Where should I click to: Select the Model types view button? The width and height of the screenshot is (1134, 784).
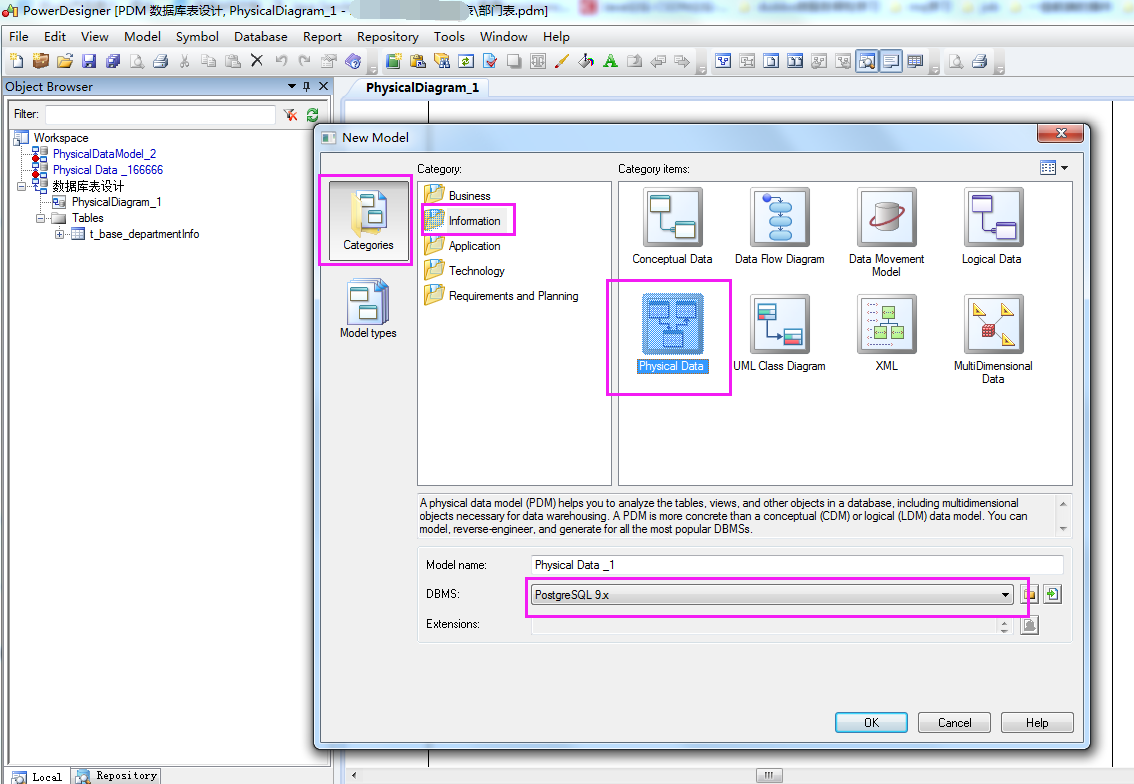368,309
